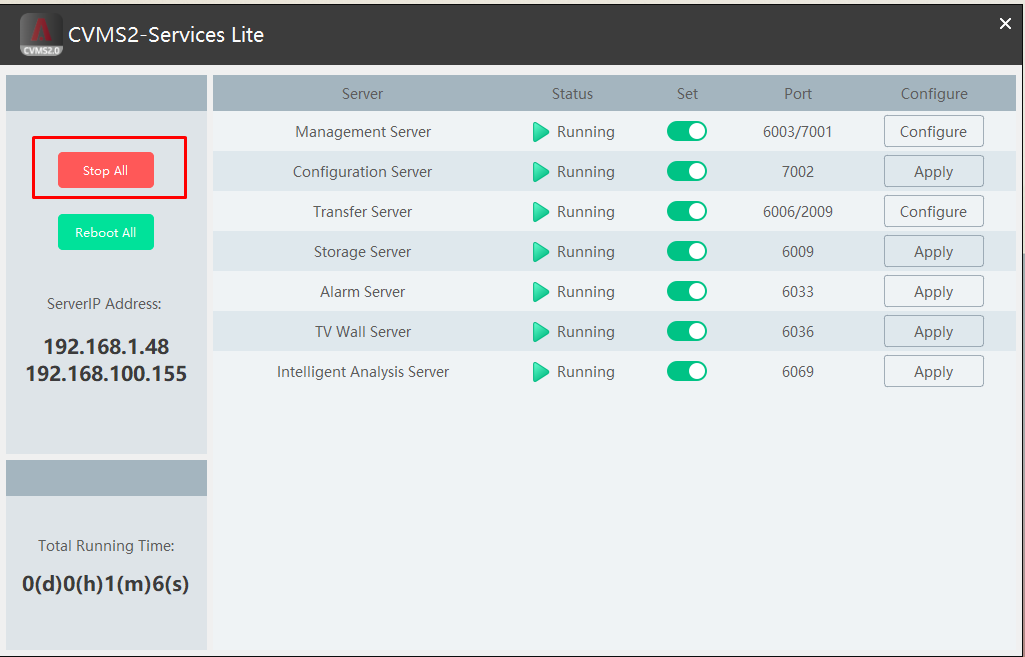Click the Stop All button
Image resolution: width=1025 pixels, height=657 pixels.
pos(106,170)
